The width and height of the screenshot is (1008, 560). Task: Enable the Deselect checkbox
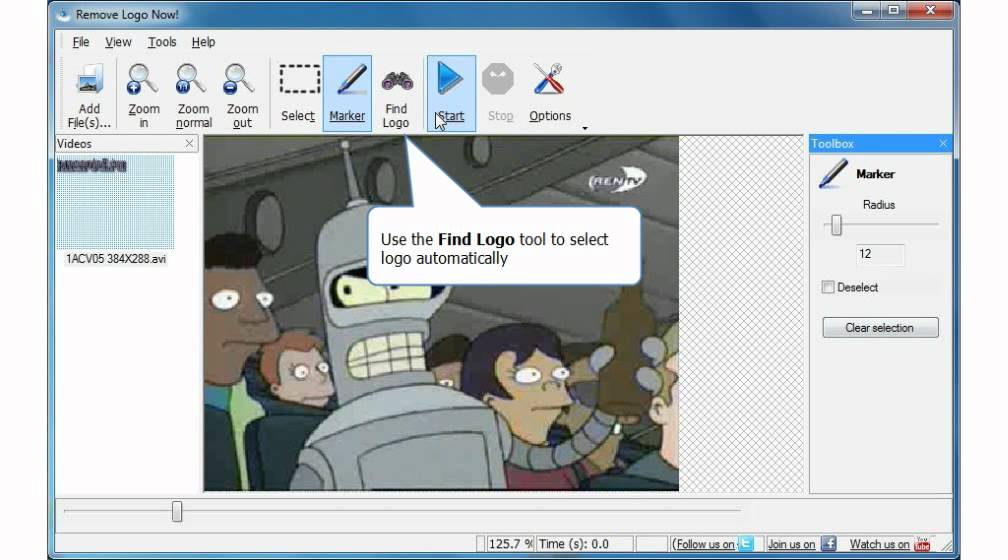point(828,287)
